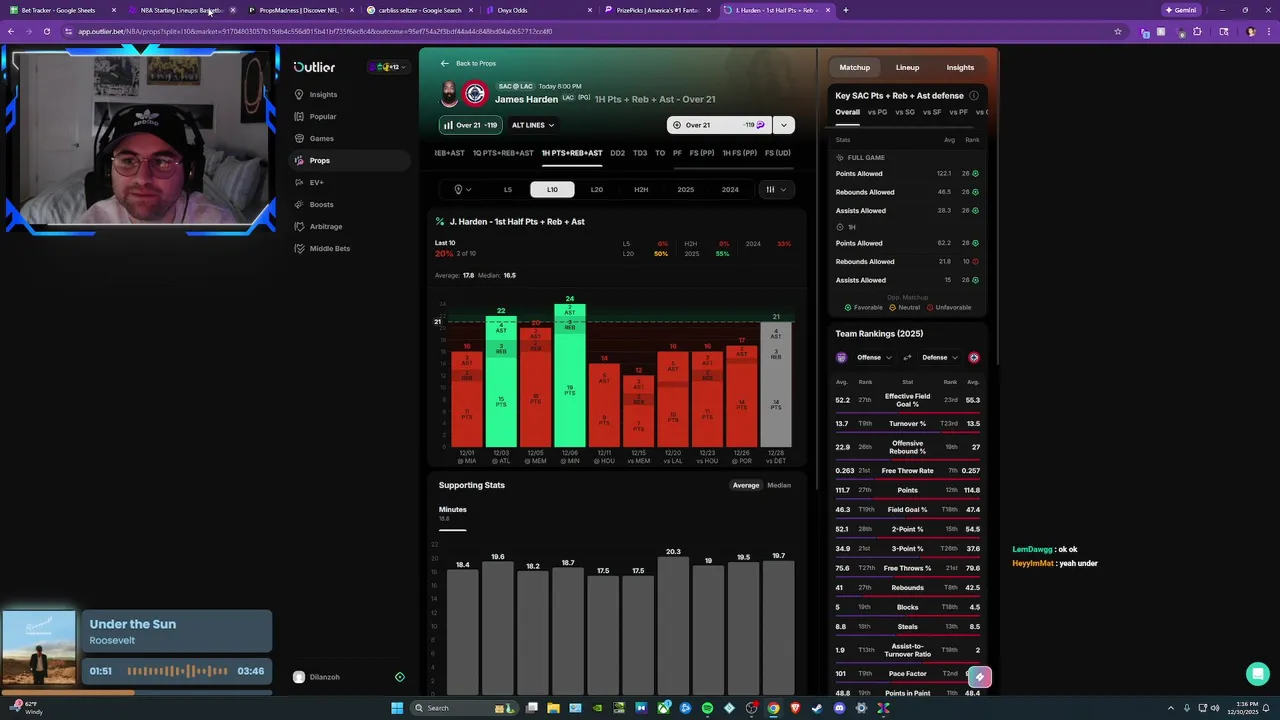Viewport: 1280px width, 720px height.
Task: Open the Insights sidebar icon
Action: (x=299, y=94)
